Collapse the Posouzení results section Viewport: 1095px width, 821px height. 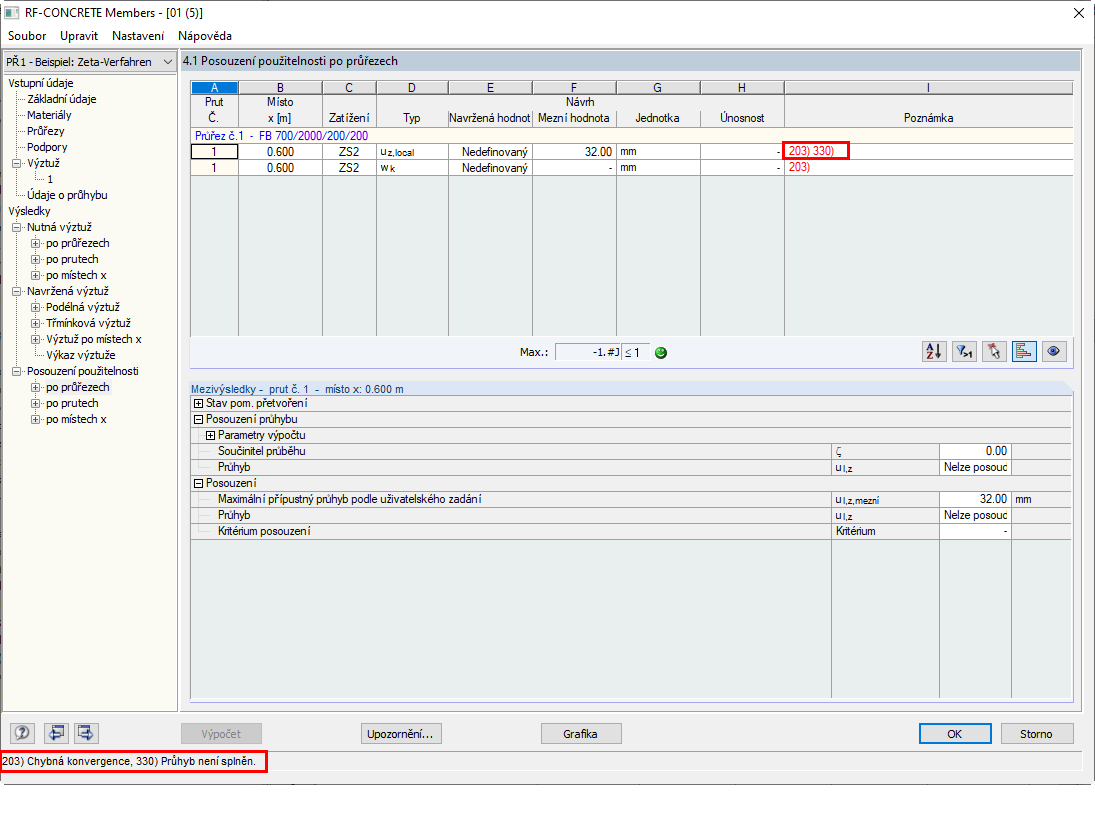[198, 483]
